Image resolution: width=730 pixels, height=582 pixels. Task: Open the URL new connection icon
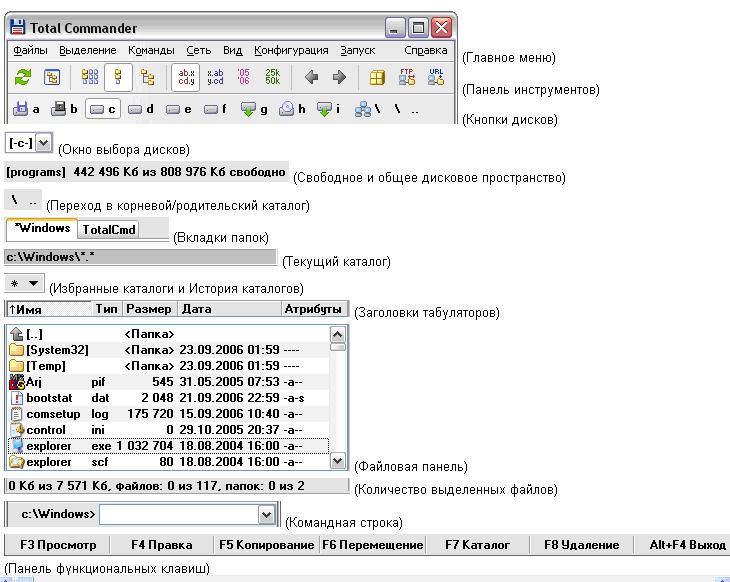tap(436, 77)
